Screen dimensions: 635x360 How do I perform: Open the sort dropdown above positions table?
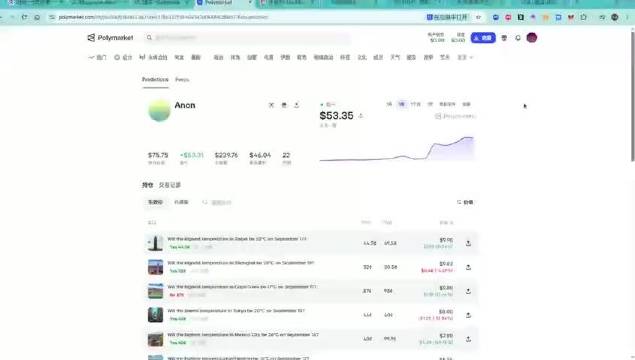465,202
